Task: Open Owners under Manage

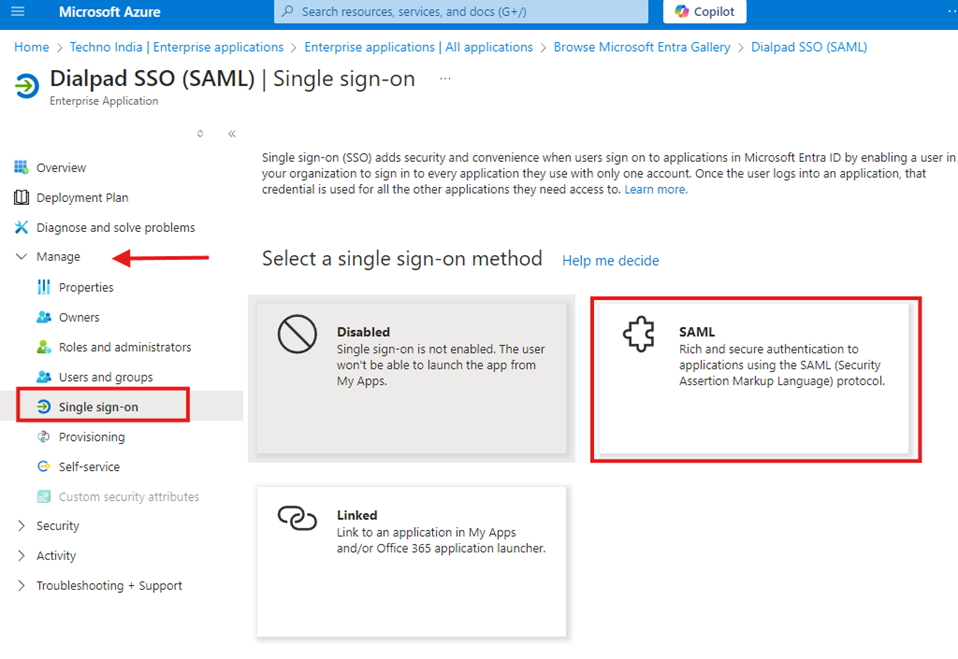Action: tap(79, 317)
